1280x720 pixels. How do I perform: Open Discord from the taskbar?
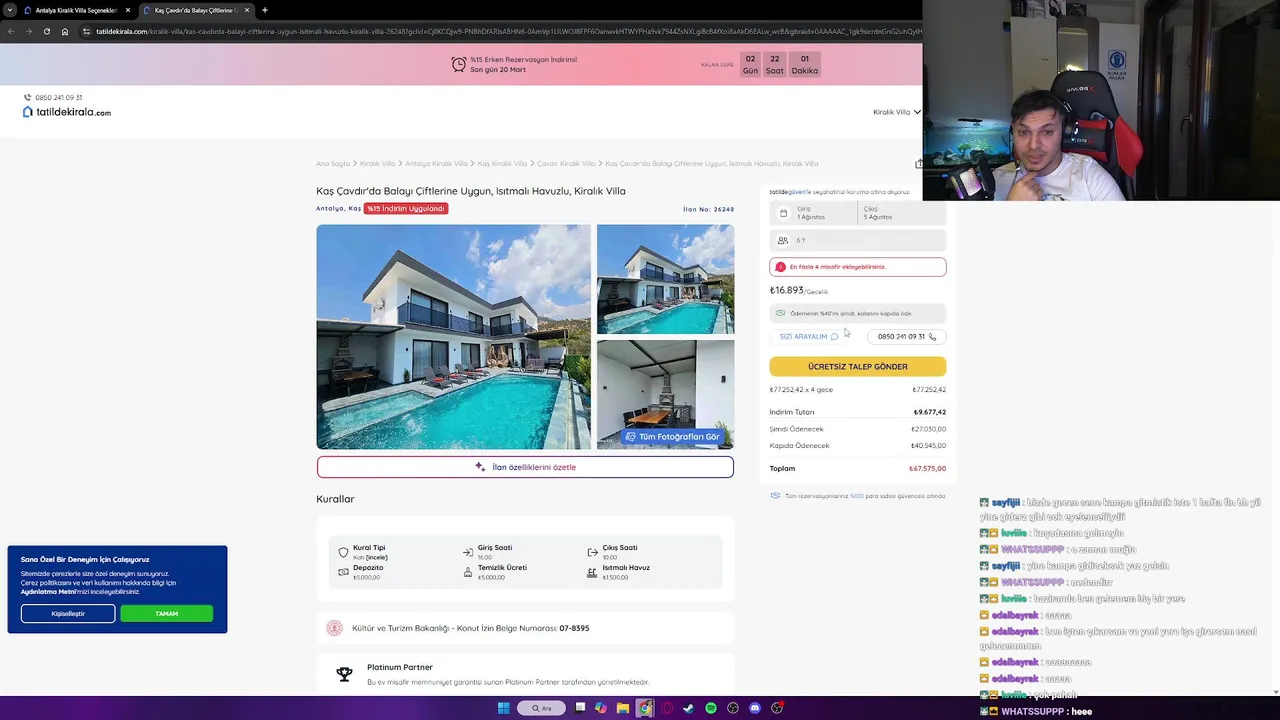coord(755,708)
